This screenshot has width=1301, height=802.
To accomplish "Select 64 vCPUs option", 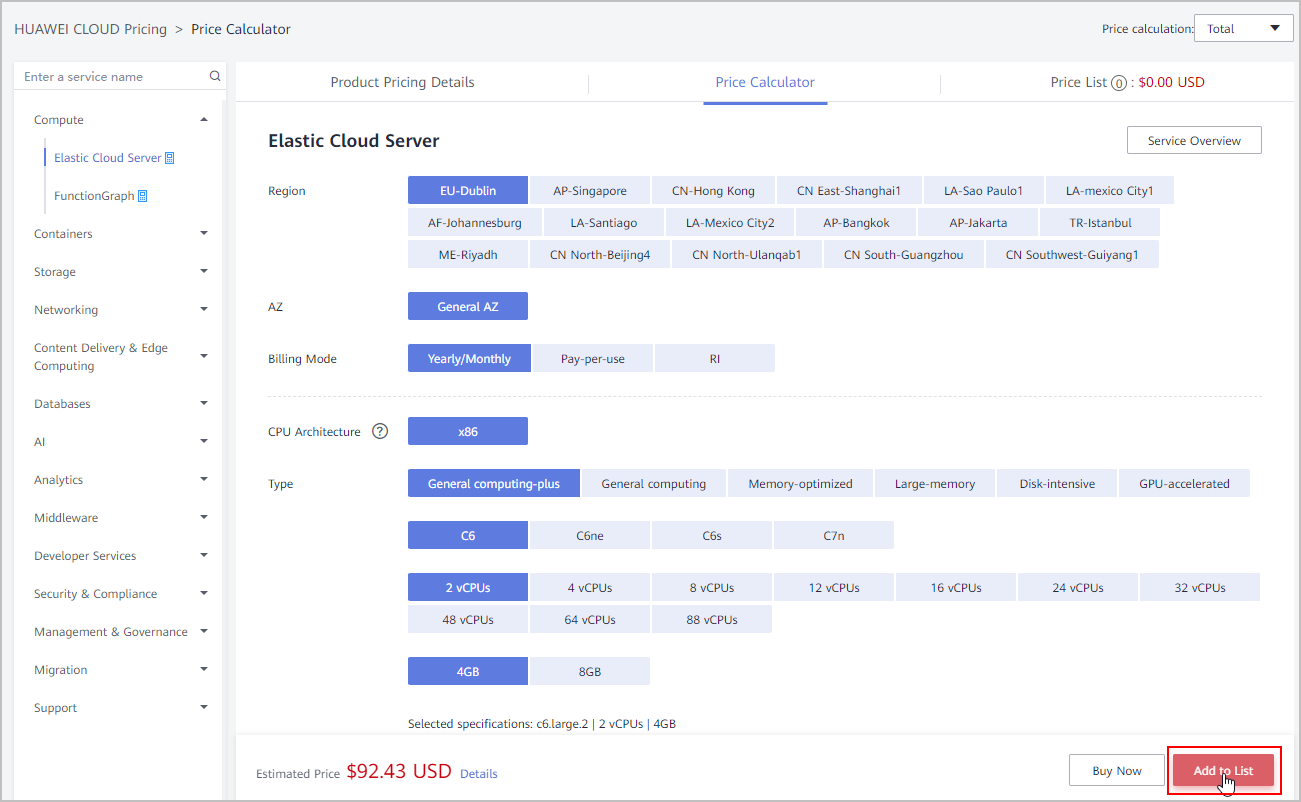I will 590,620.
